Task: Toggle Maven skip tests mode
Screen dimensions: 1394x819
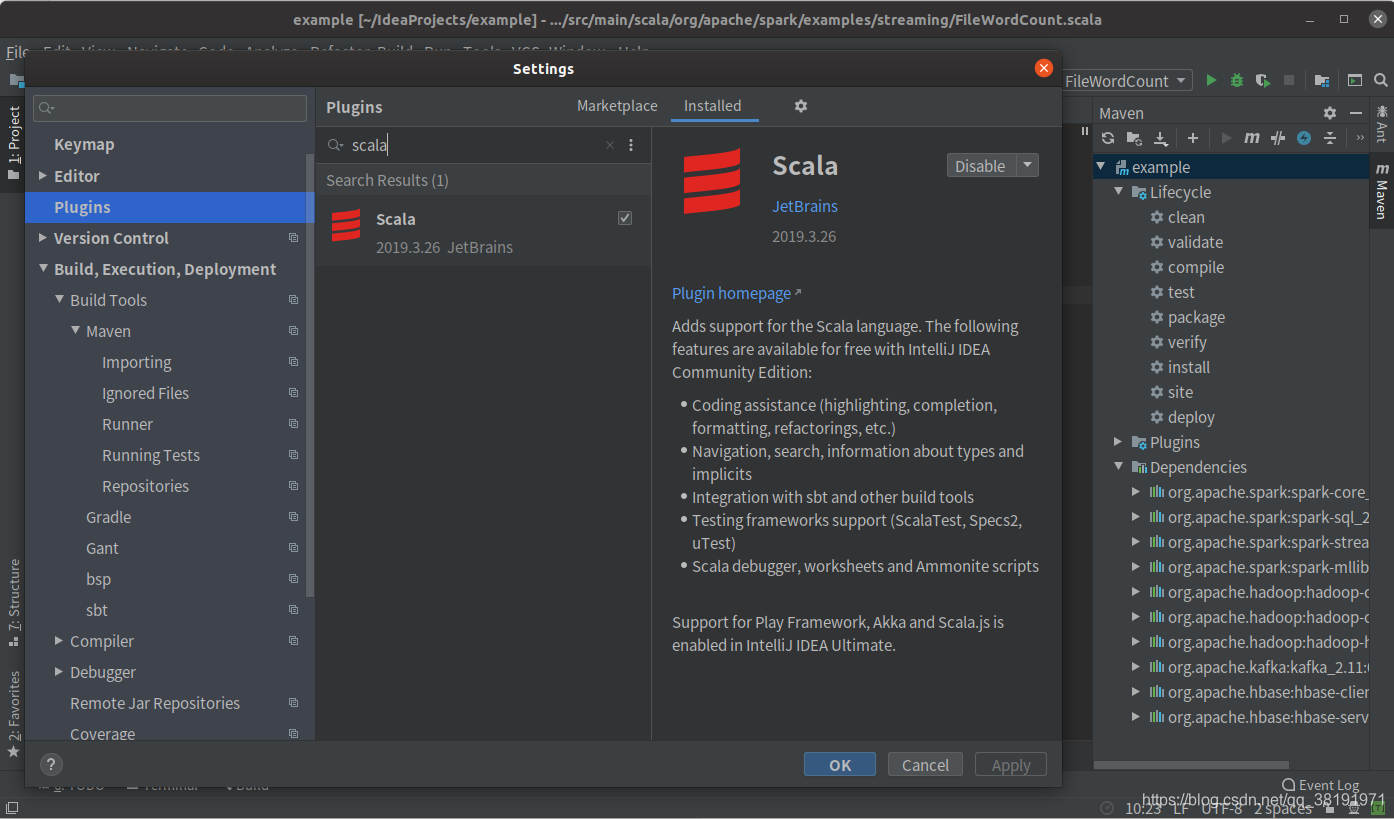Action: coord(1304,138)
